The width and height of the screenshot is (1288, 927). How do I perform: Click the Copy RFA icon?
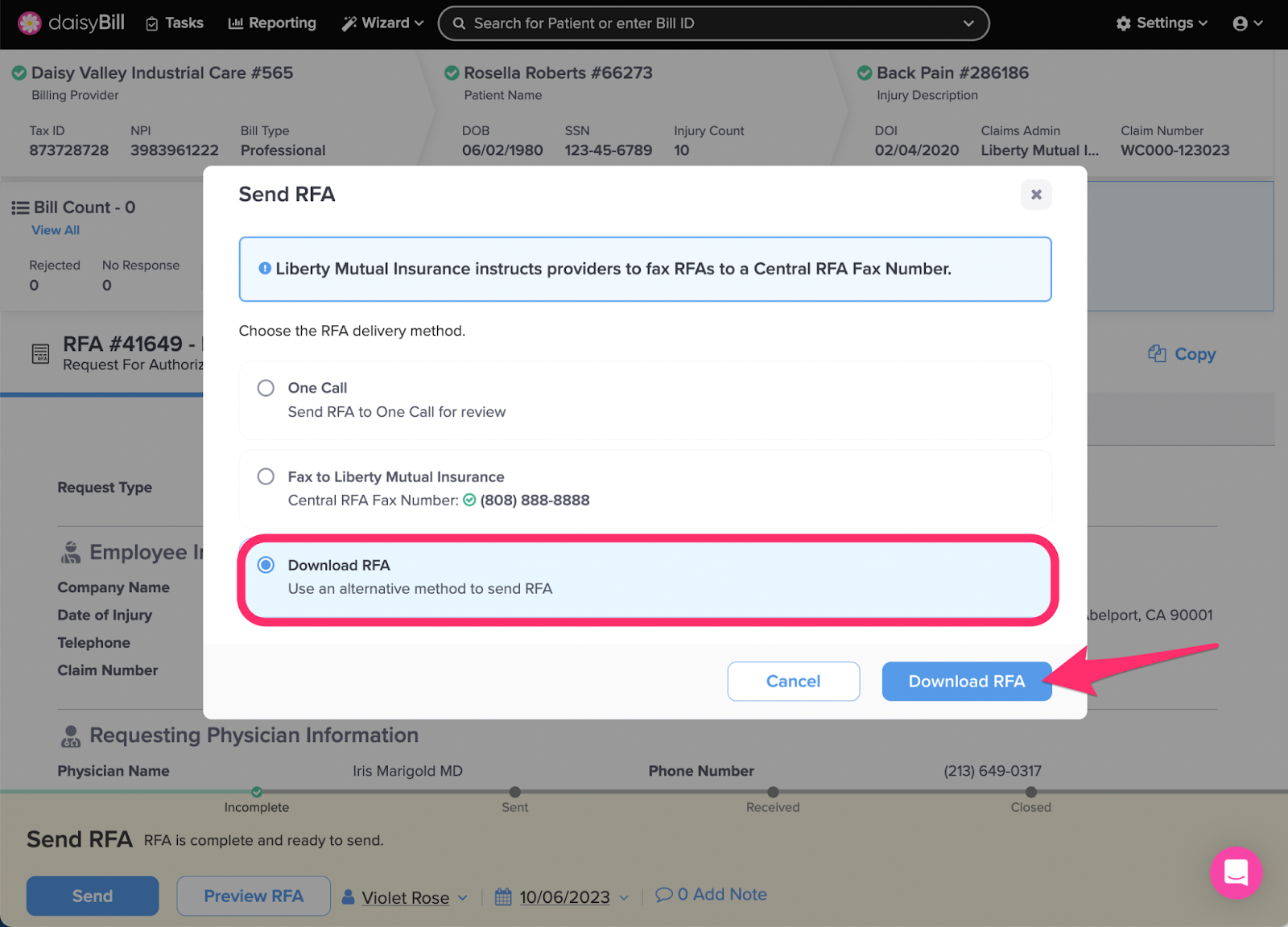pos(1157,353)
